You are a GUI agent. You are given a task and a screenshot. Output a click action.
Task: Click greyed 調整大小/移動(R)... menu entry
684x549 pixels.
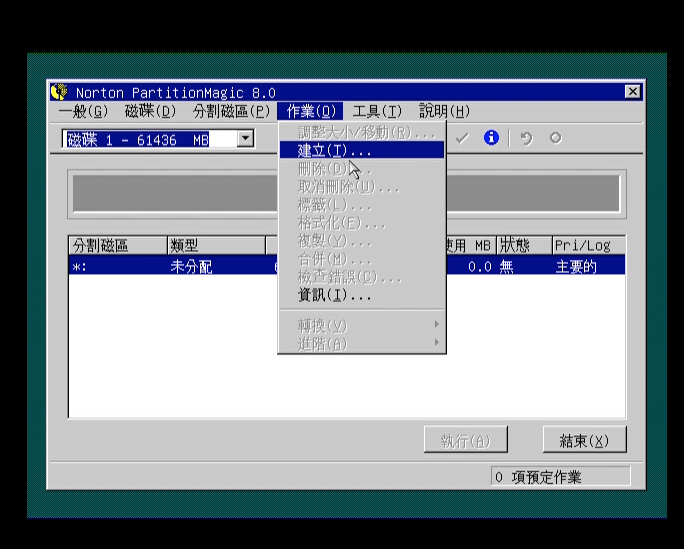tap(362, 132)
